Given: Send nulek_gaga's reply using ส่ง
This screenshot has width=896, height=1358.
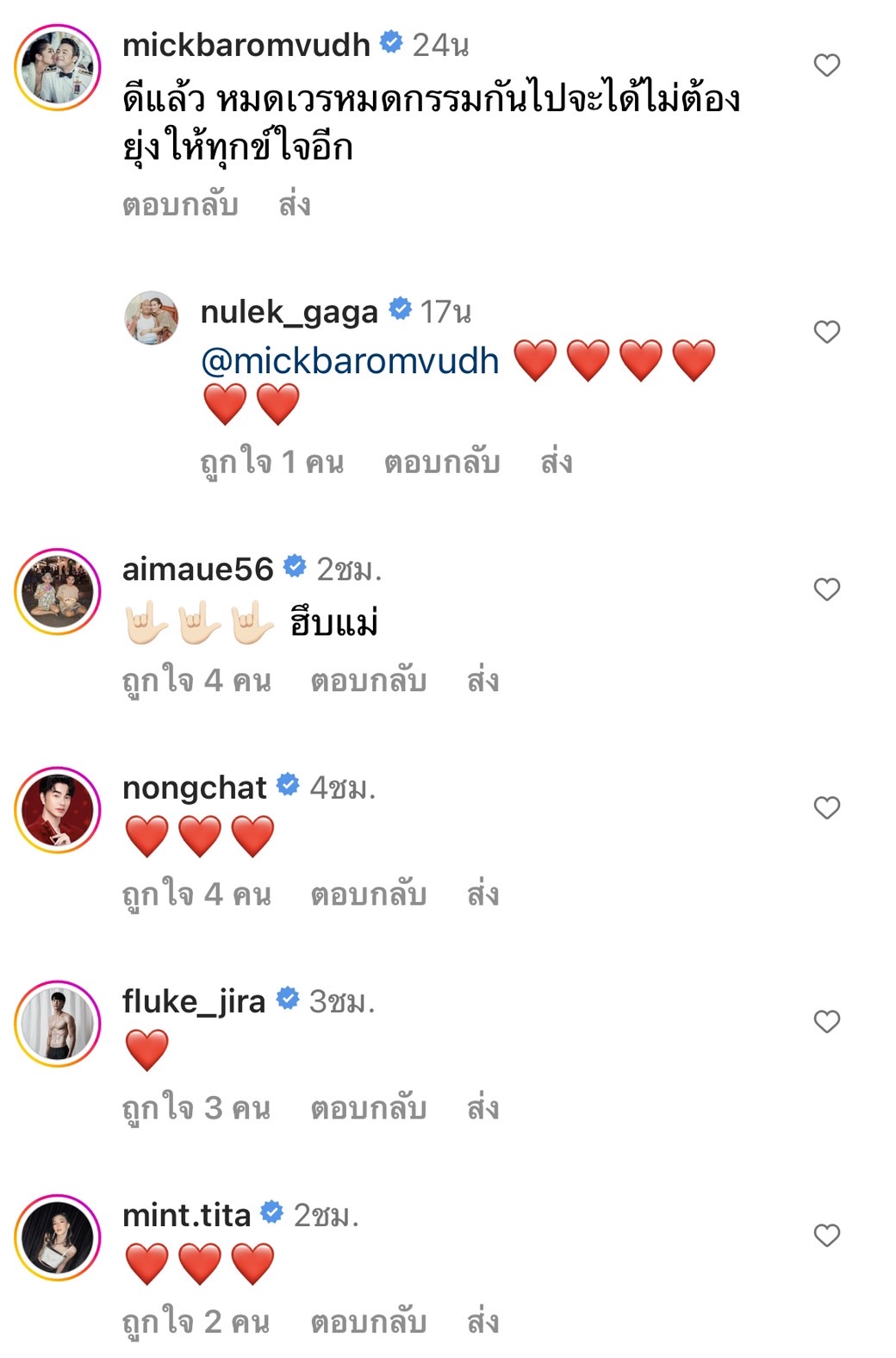Looking at the screenshot, I should click(557, 462).
